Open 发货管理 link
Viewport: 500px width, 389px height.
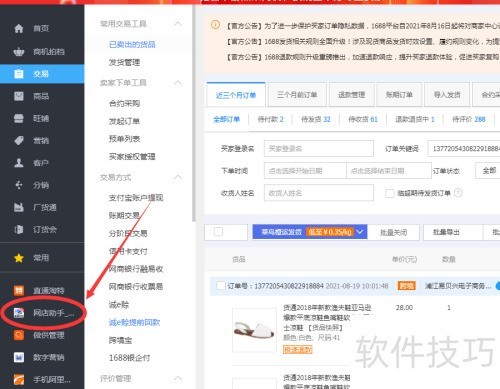pyautogui.click(x=124, y=62)
